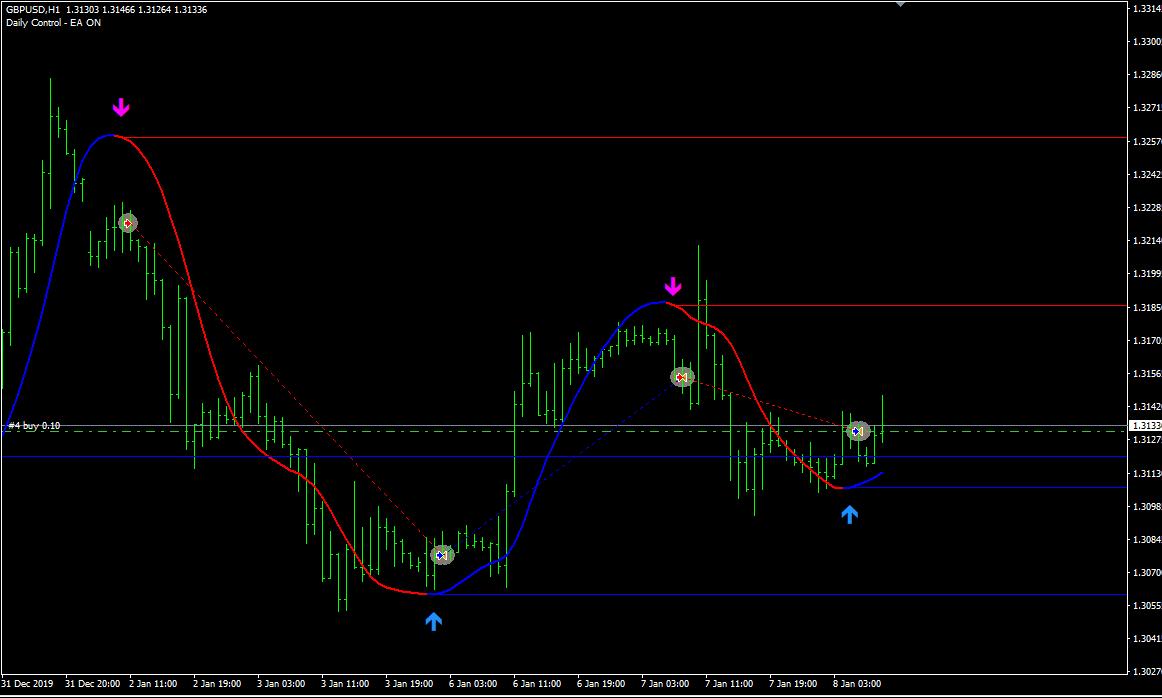Click the 1.3156 price scale label
Image resolution: width=1162 pixels, height=698 pixels.
pos(1146,373)
